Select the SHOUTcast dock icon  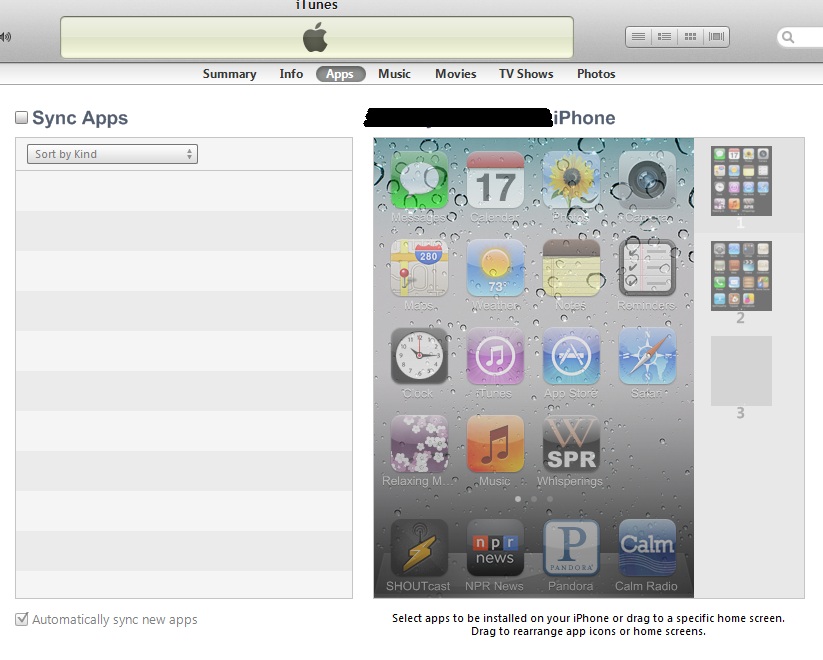click(419, 548)
